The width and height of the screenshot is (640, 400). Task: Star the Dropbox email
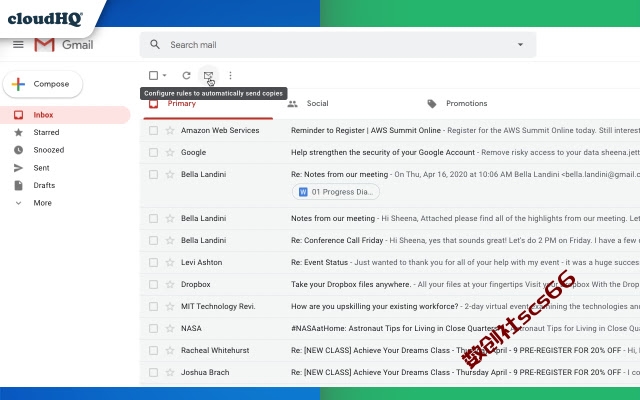170,284
